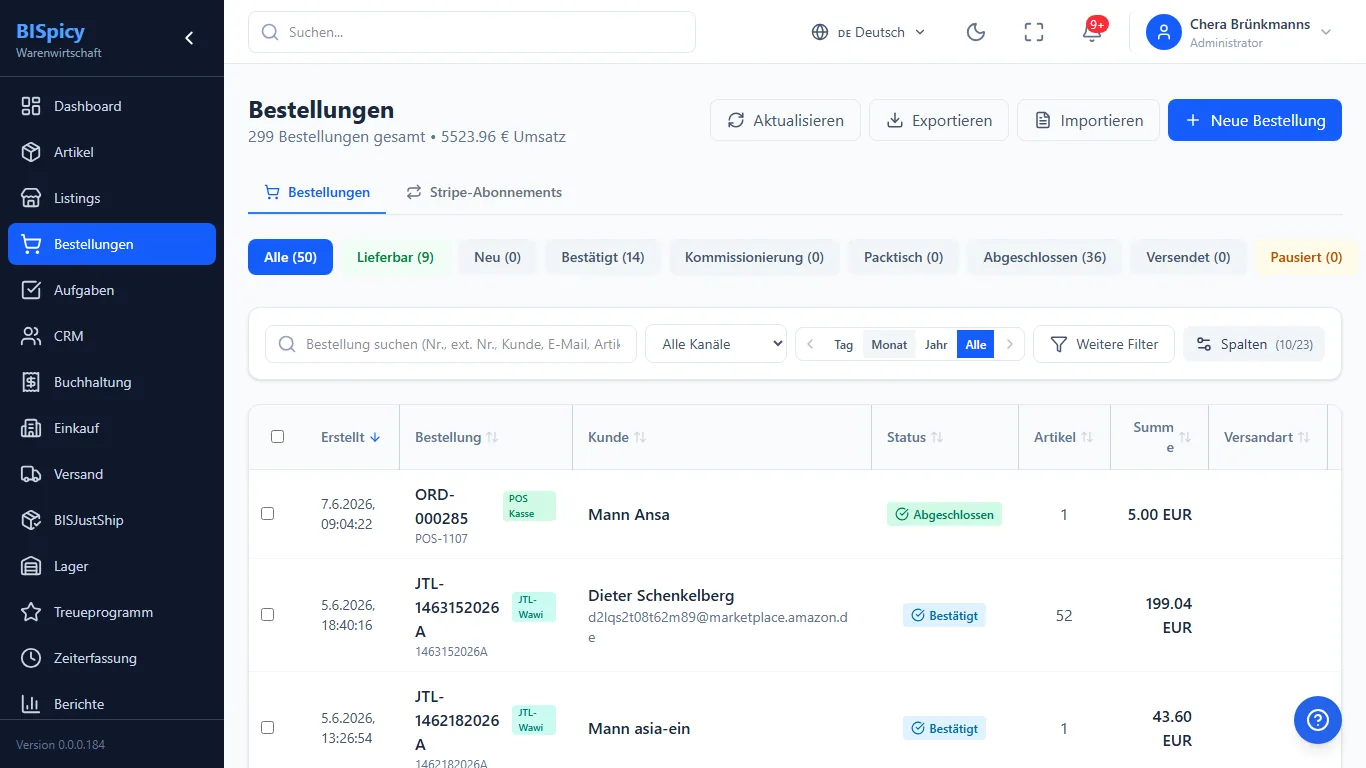
Task: Sort by Summe column
Action: pos(1160,437)
